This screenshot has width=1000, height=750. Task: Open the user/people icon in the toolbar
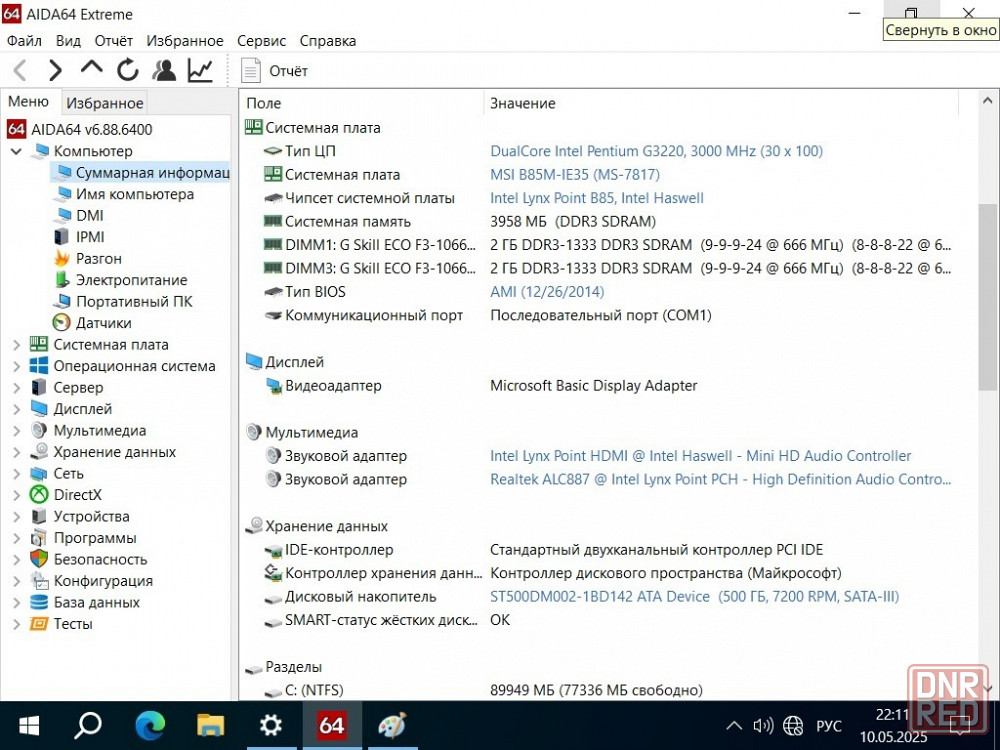pyautogui.click(x=164, y=70)
